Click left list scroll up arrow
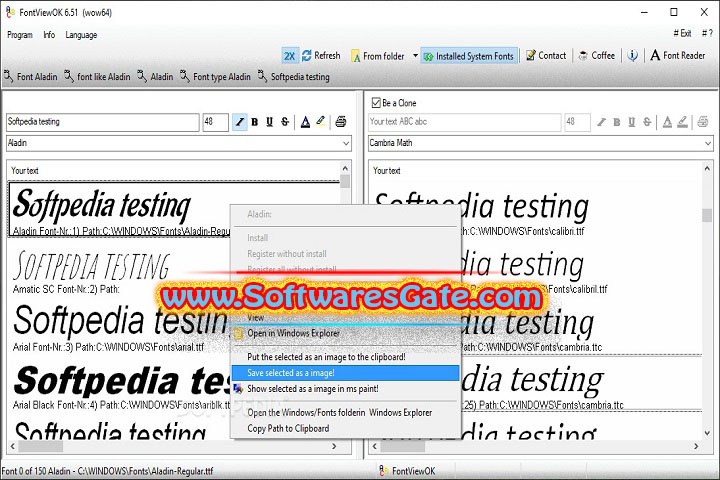 click(345, 168)
